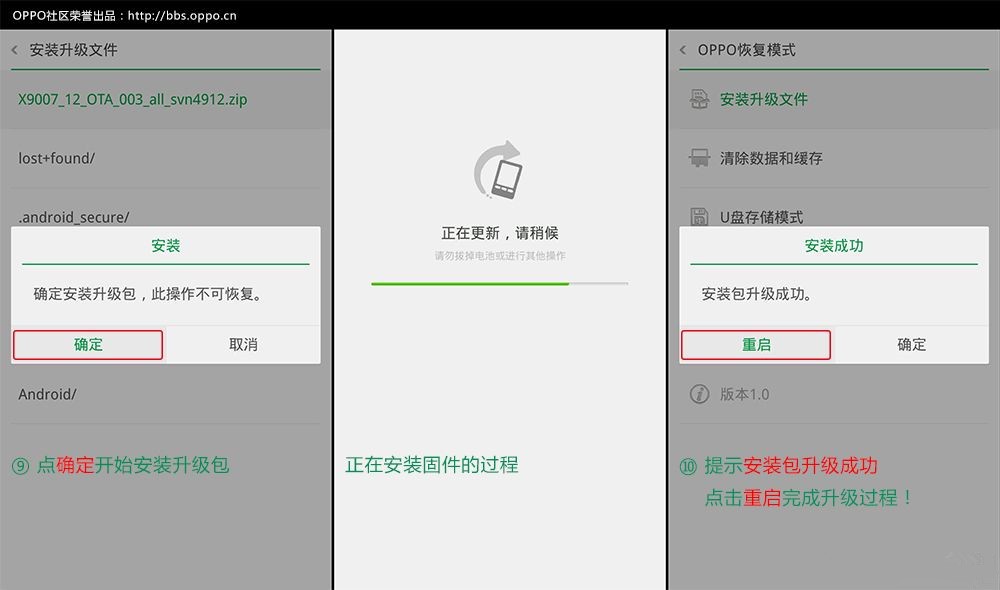This screenshot has height=590, width=1000.
Task: Tap 重启 to reboot the phone
Action: (x=756, y=344)
